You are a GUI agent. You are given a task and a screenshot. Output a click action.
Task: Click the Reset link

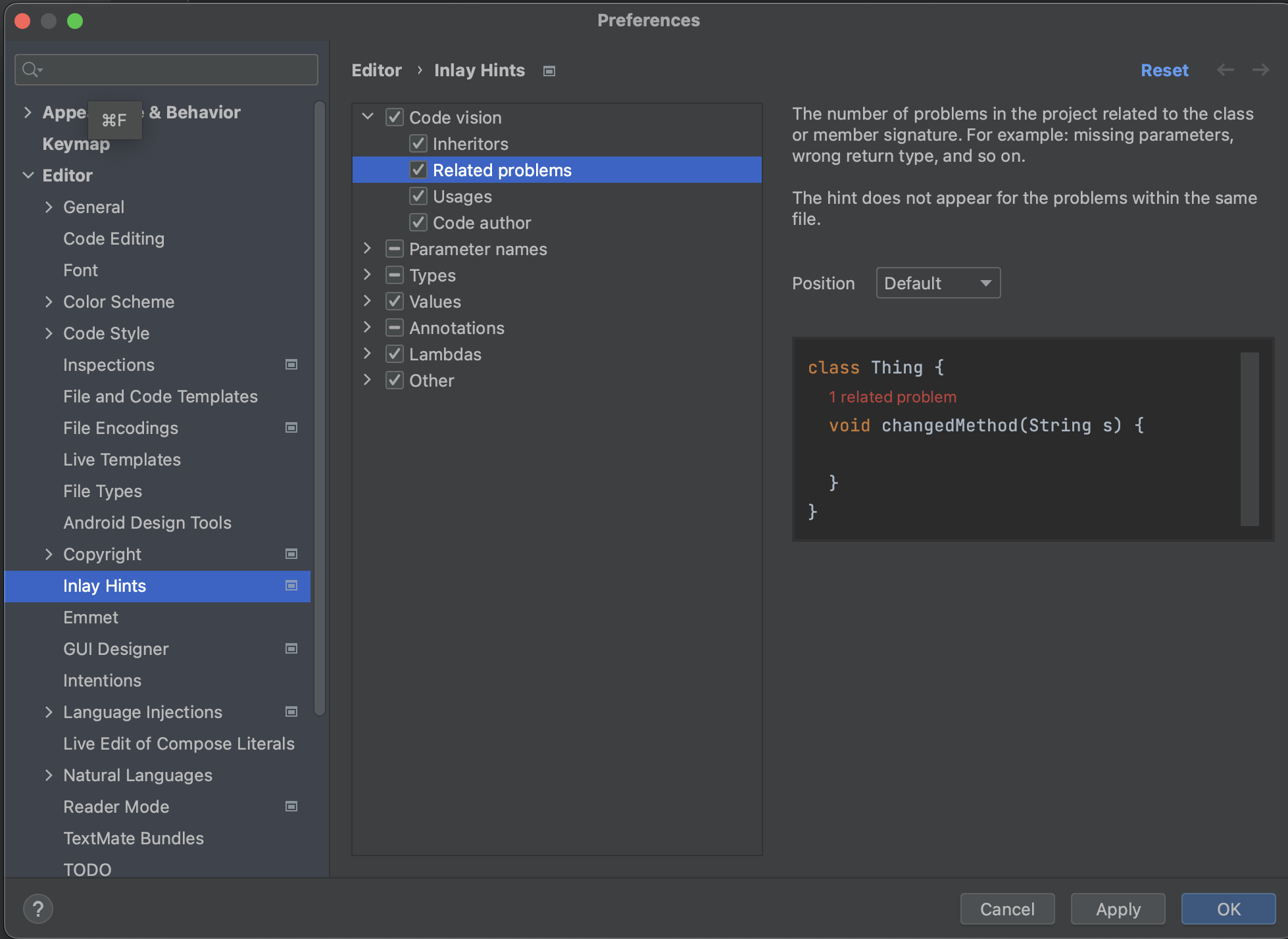(x=1164, y=70)
